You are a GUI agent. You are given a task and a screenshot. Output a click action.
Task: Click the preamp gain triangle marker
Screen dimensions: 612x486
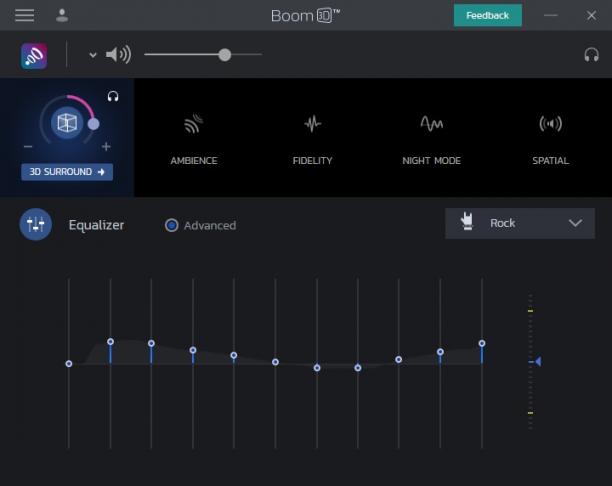(538, 361)
